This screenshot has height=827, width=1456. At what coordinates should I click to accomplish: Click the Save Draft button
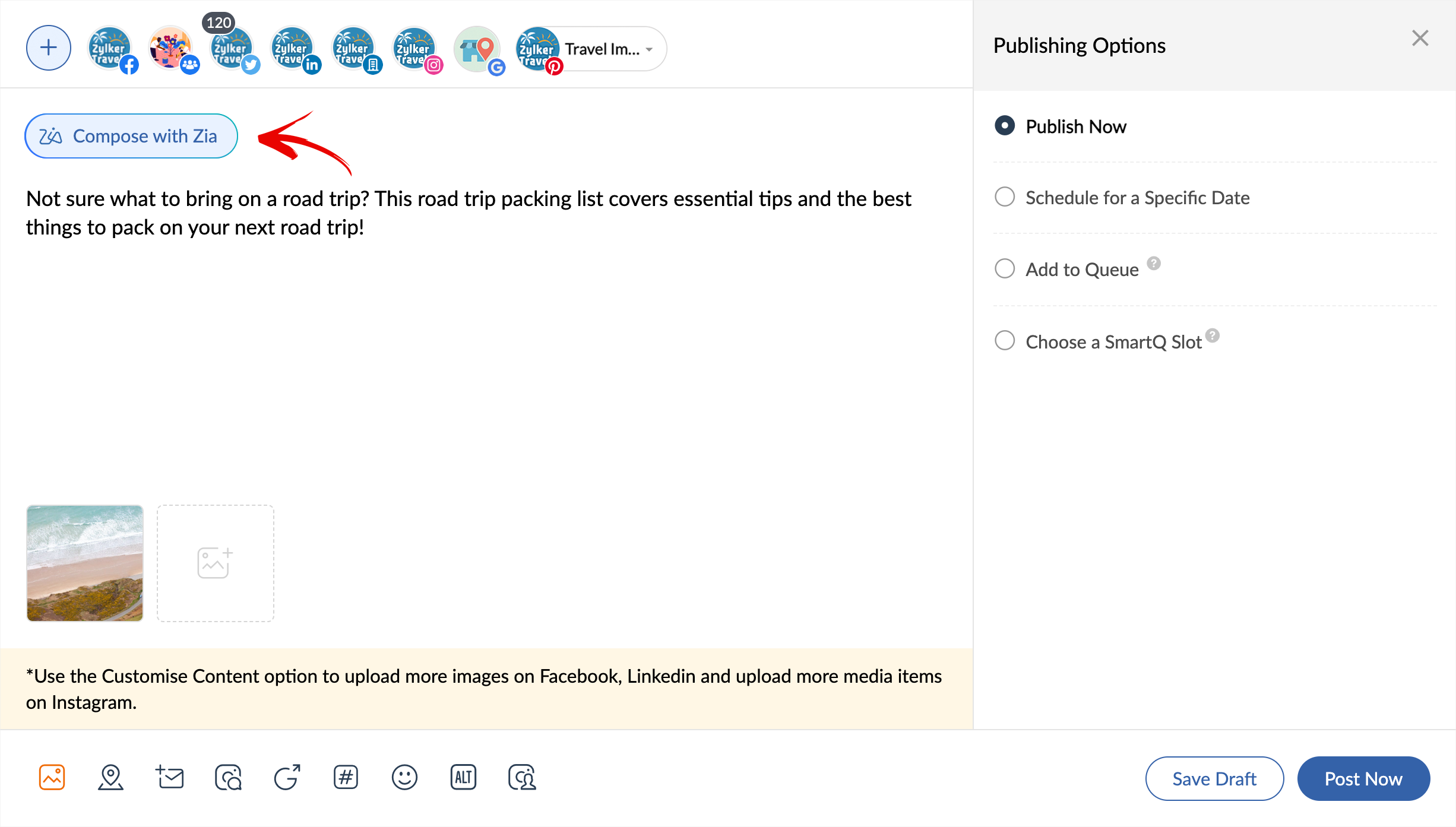click(1214, 778)
